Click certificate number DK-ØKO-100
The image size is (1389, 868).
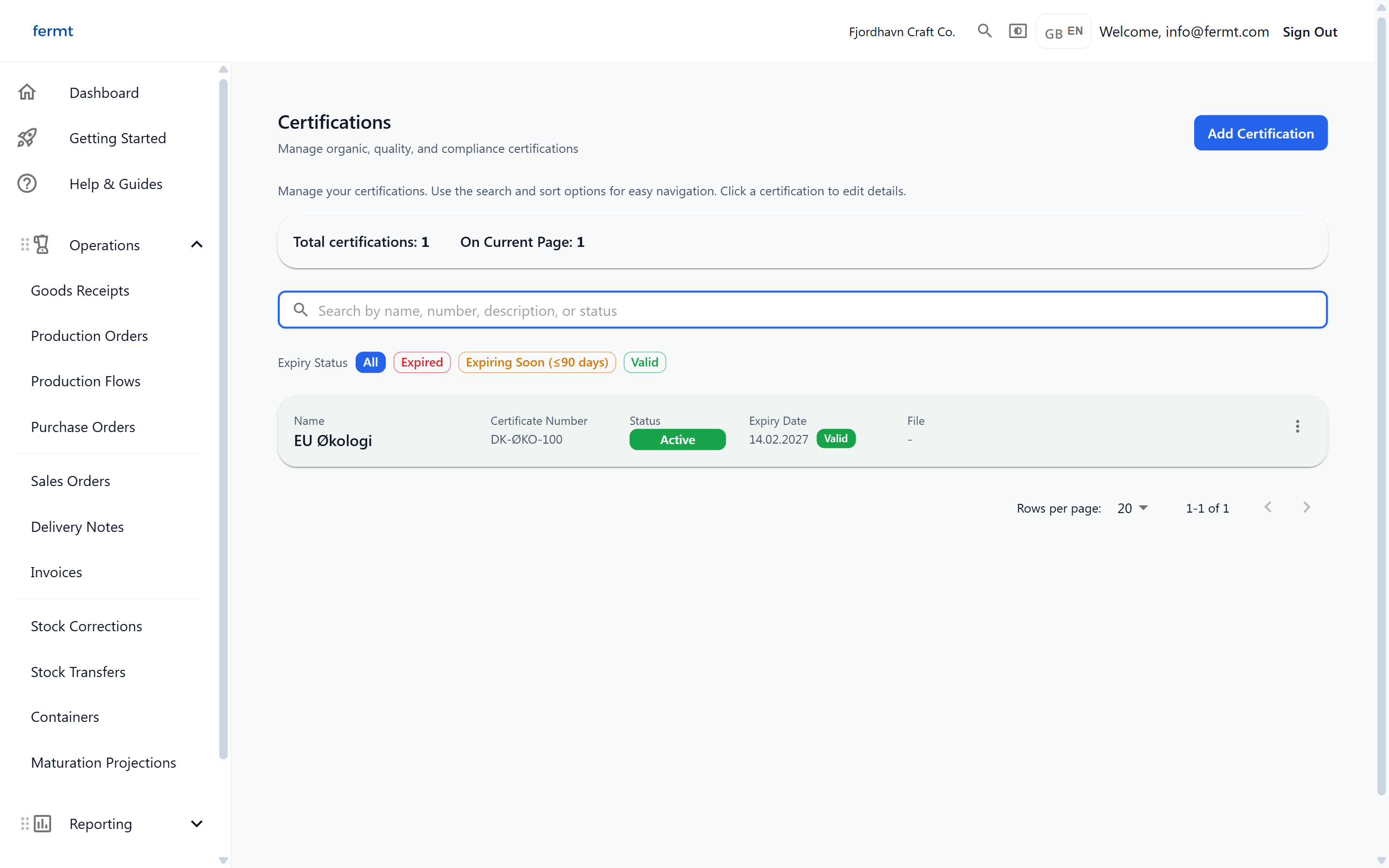coord(526,439)
